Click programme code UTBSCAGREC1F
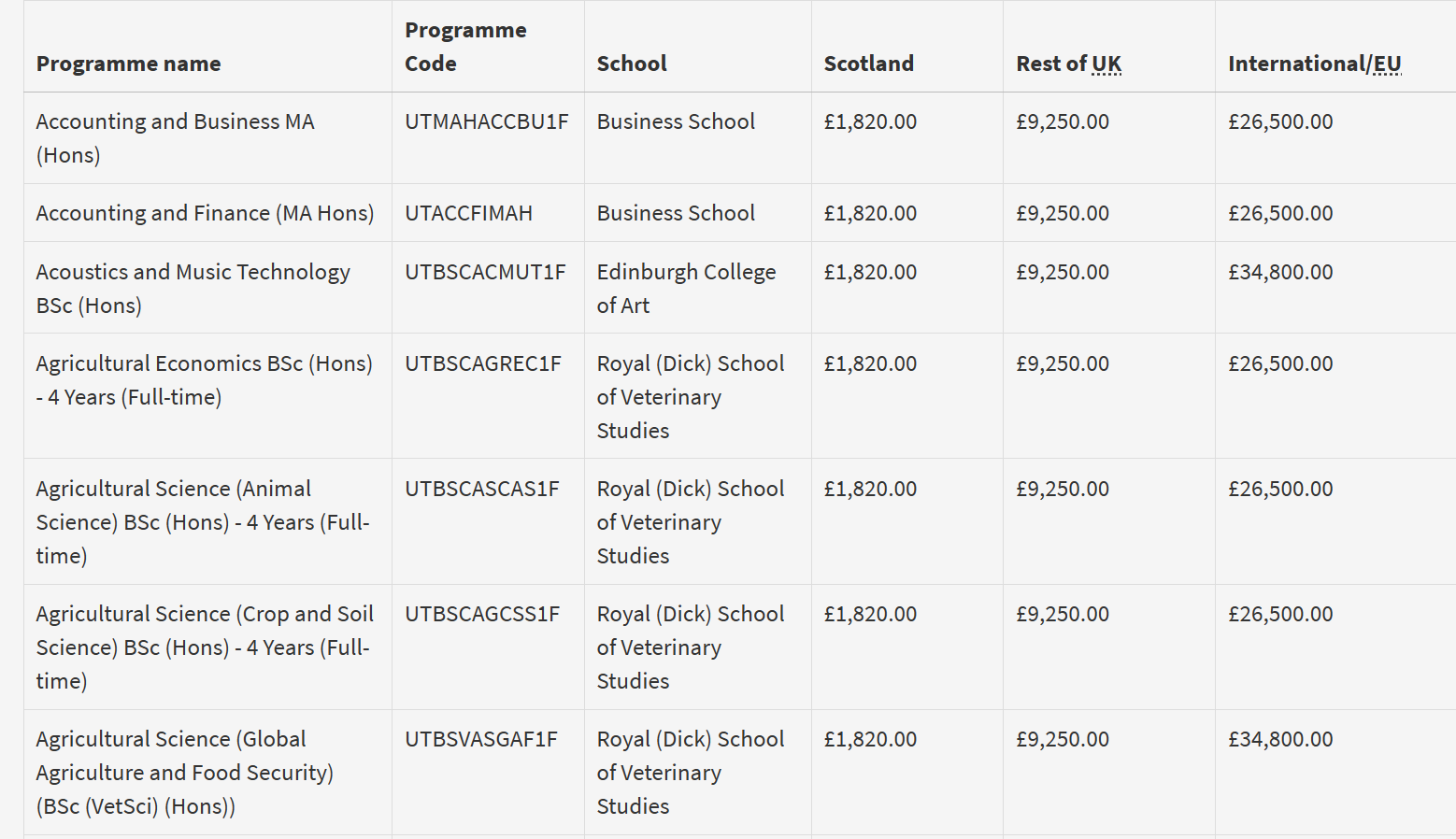Image resolution: width=1456 pixels, height=839 pixels. [x=482, y=363]
